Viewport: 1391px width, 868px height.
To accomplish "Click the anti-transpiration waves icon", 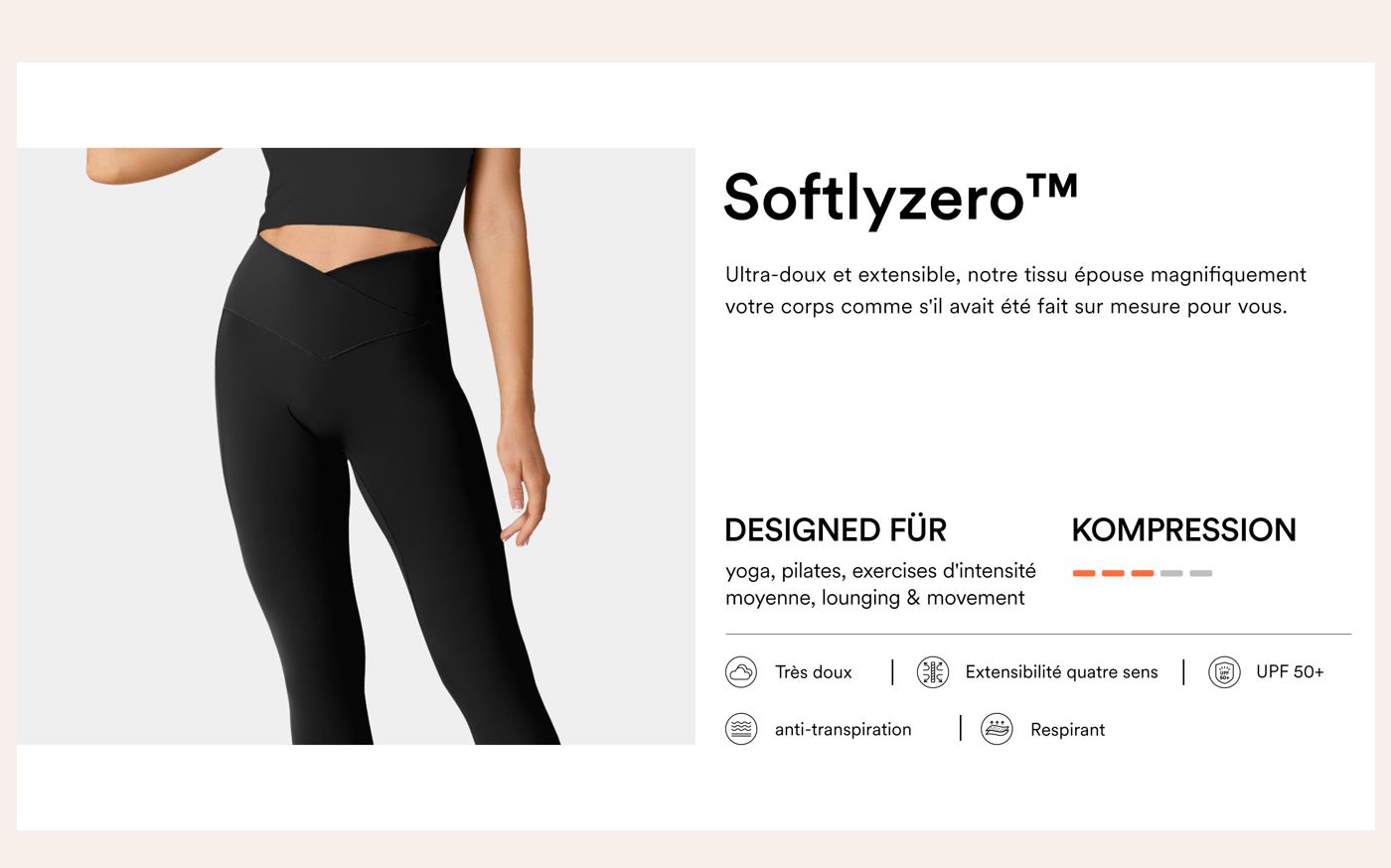I will 741,729.
